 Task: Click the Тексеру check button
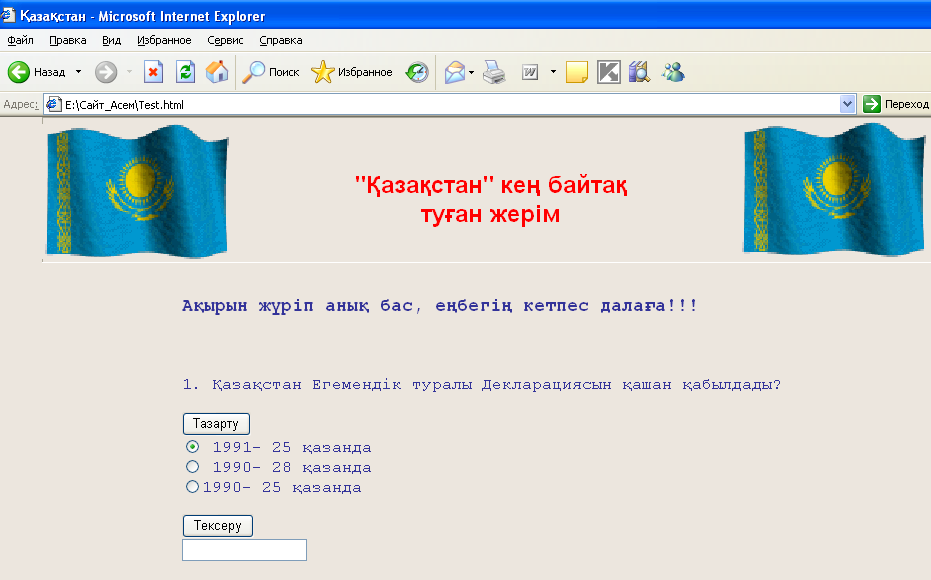click(x=217, y=526)
